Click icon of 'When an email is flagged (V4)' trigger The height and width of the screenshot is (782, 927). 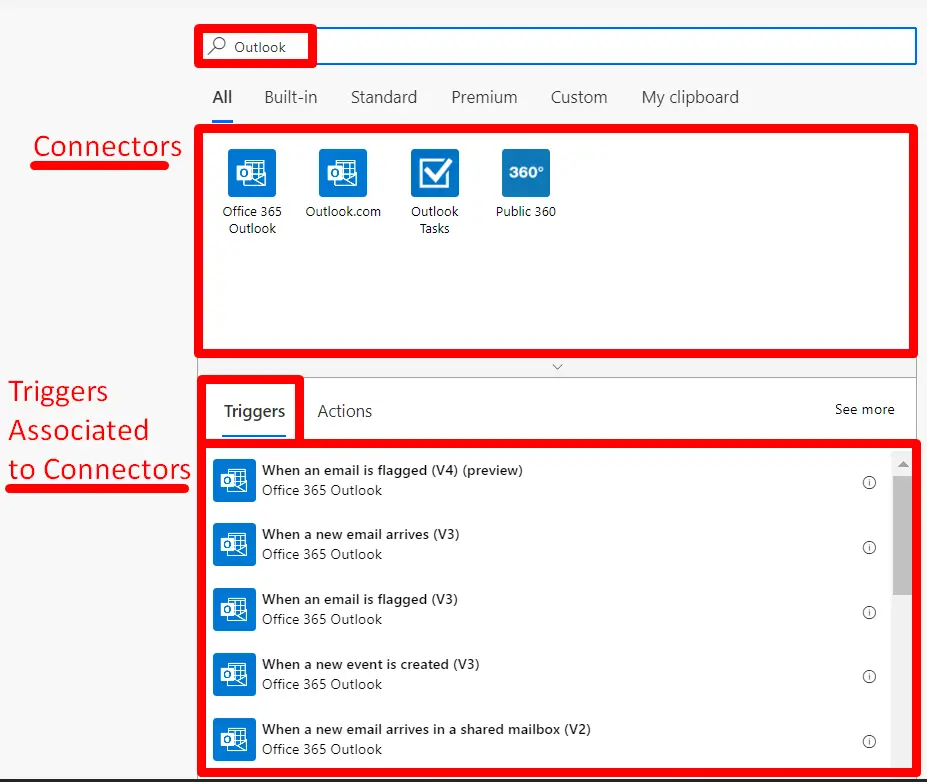[234, 481]
